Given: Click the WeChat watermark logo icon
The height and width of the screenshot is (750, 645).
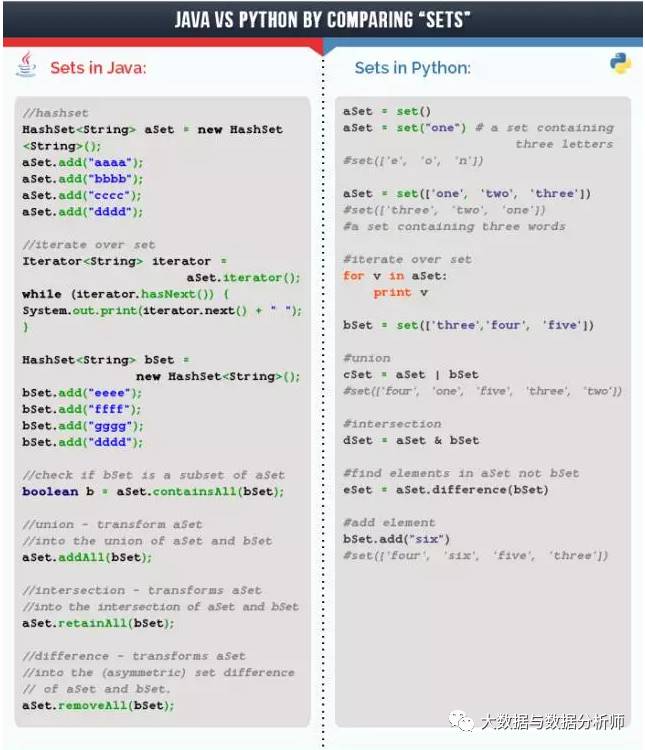Looking at the screenshot, I should pyautogui.click(x=461, y=721).
